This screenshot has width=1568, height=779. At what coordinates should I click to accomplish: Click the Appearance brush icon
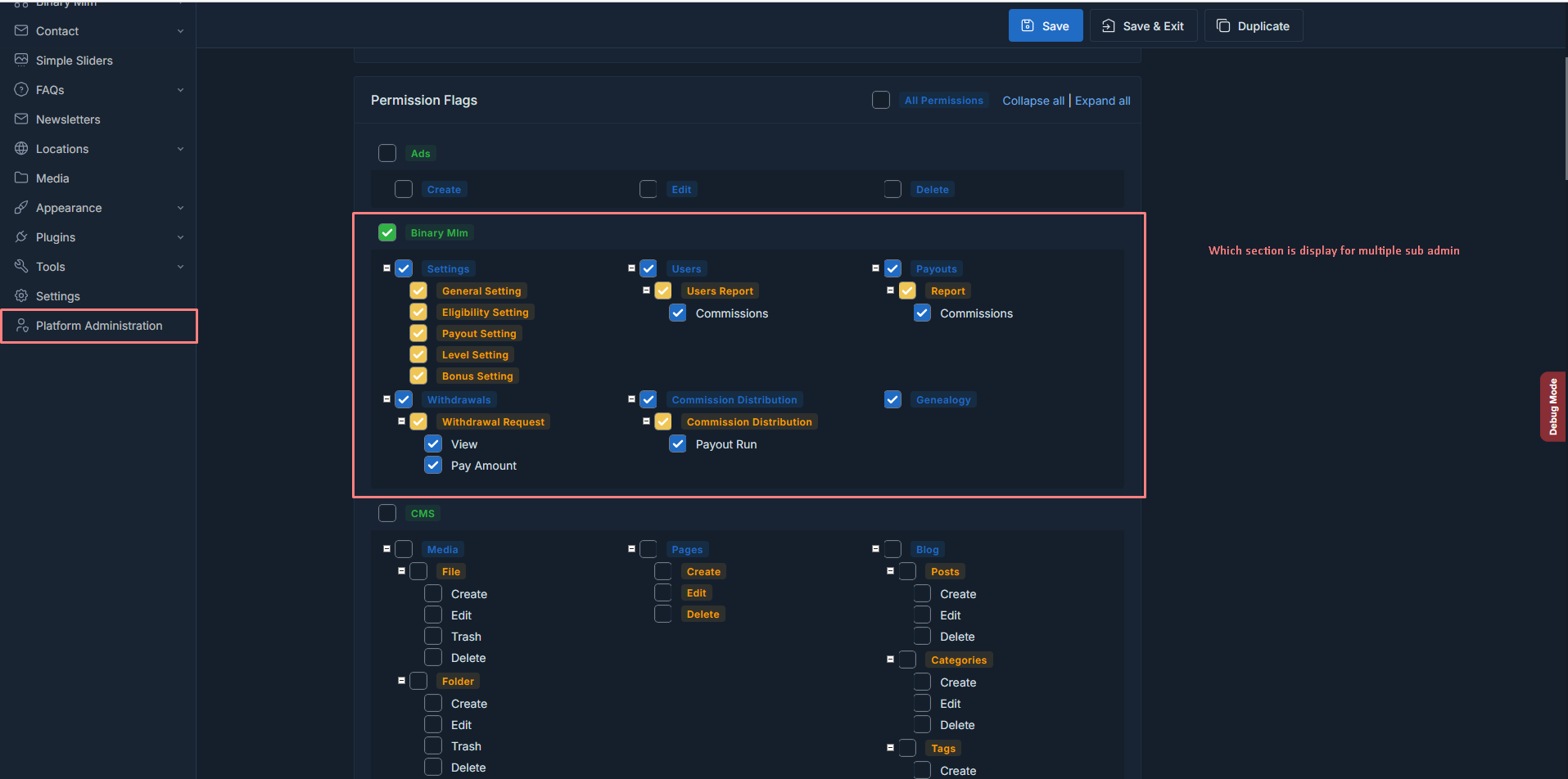(x=21, y=208)
